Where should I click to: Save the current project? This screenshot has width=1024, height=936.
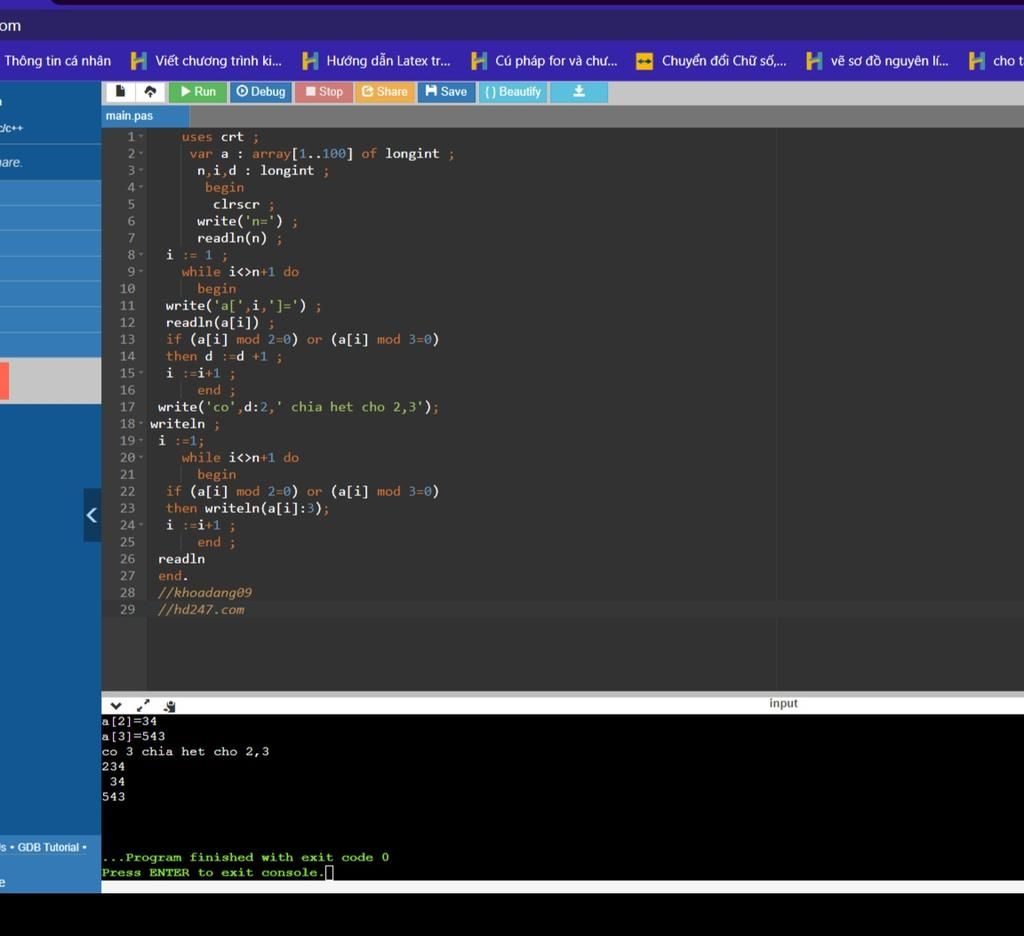coord(446,91)
